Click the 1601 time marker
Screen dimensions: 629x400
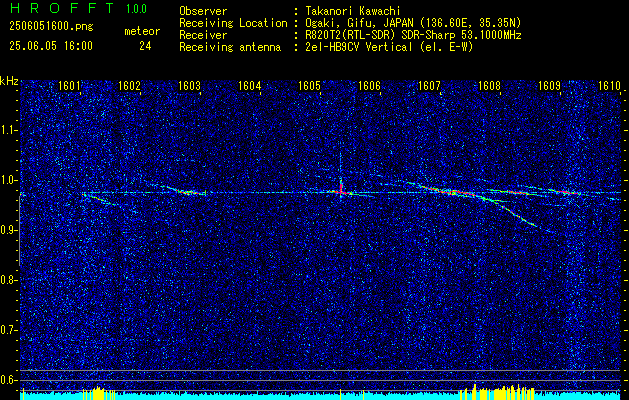point(69,86)
